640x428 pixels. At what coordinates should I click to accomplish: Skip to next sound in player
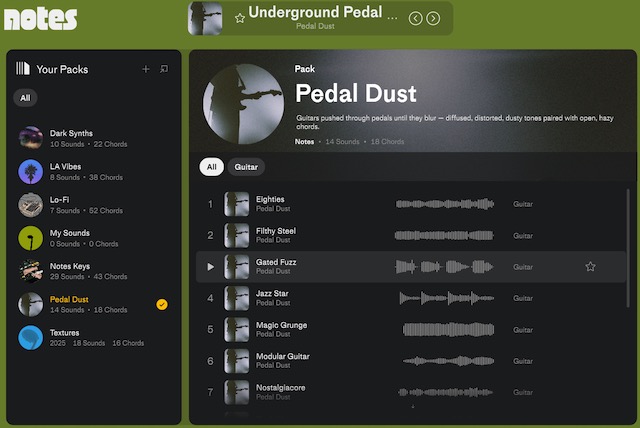[x=433, y=18]
